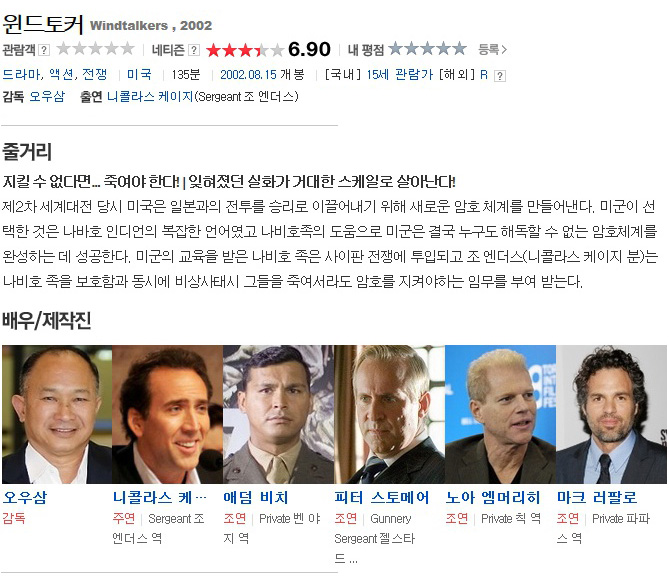Image resolution: width=669 pixels, height=586 pixels.
Task: Open the 드라마 genre link
Action: pos(22,75)
